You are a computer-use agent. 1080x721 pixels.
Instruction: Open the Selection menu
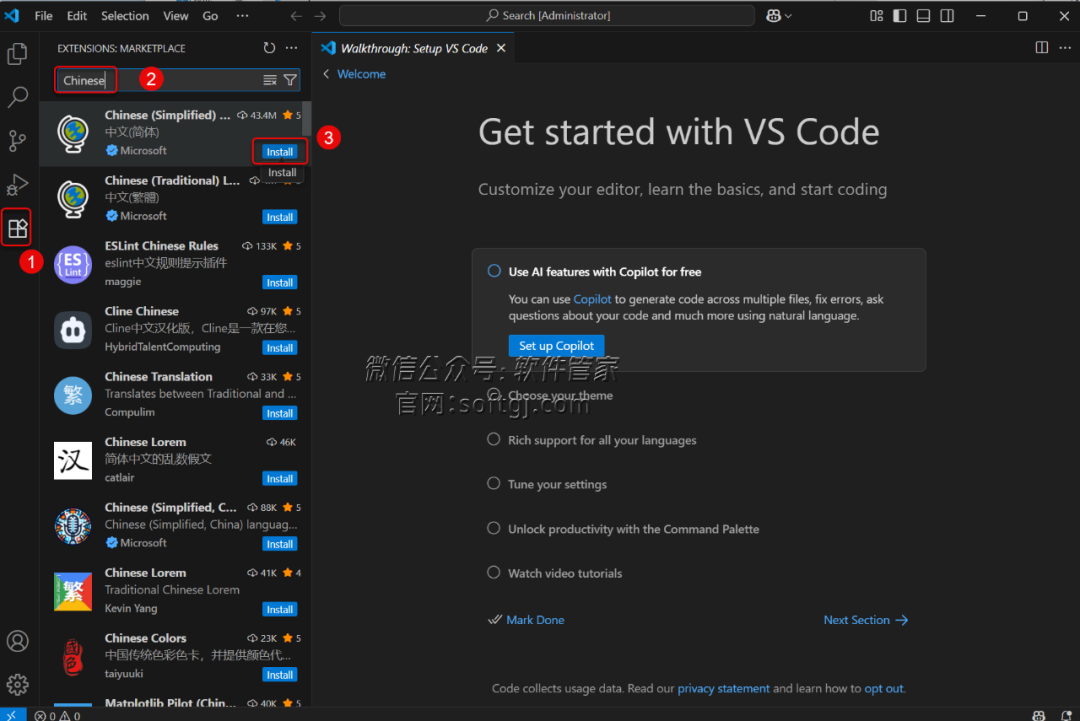pyautogui.click(x=125, y=16)
